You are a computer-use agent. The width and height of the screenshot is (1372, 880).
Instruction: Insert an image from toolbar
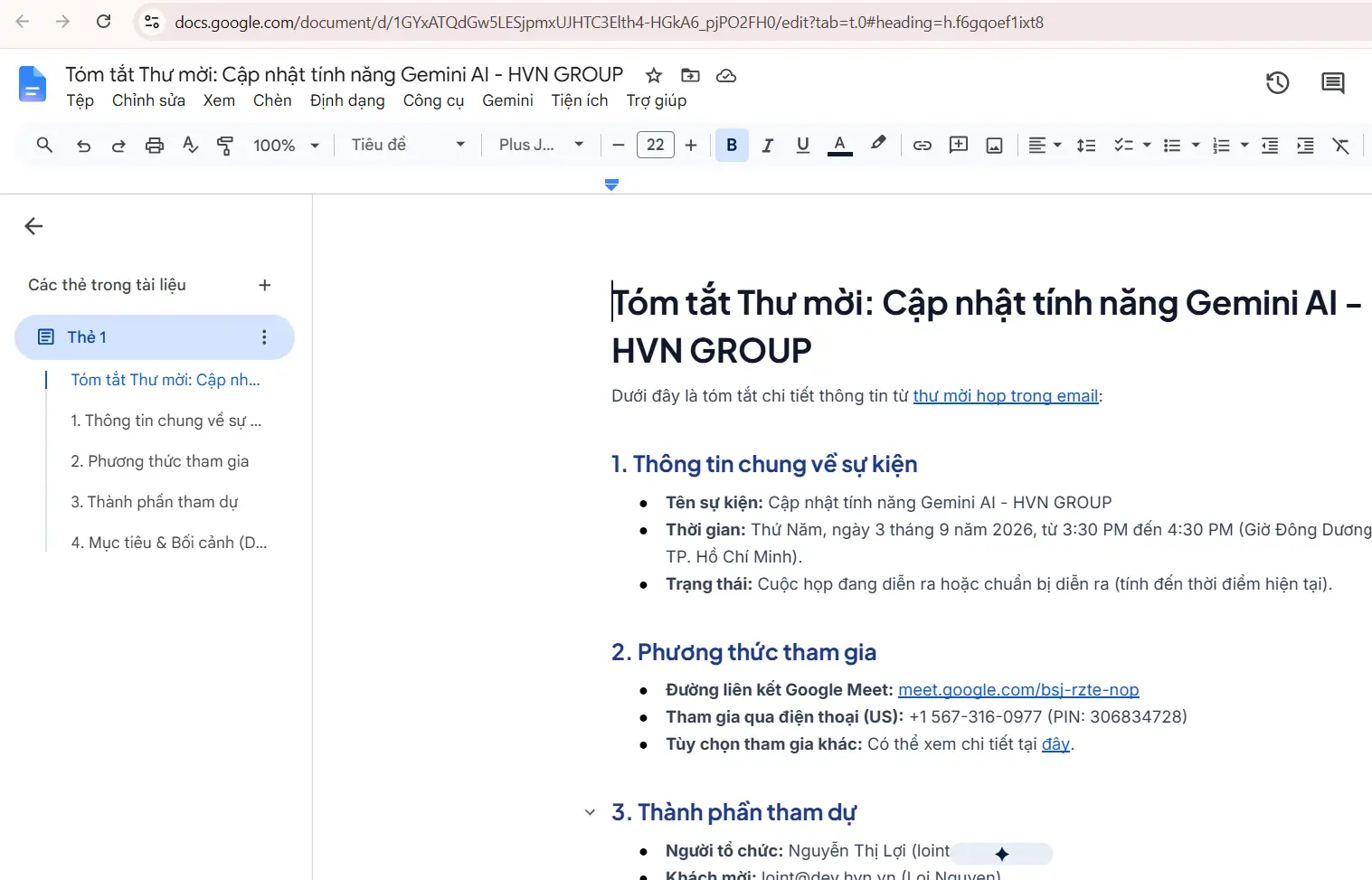click(994, 146)
